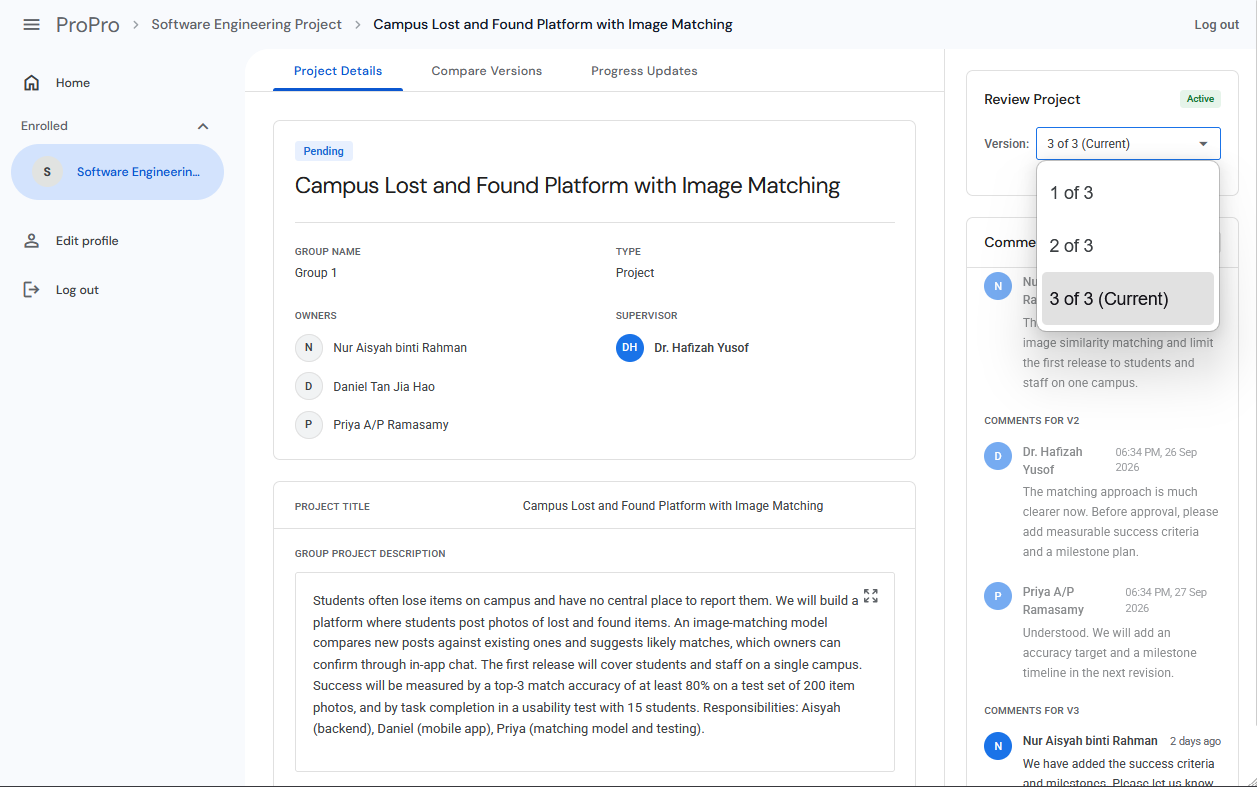Click the COMMENTS FOR V3 heading

click(x=1032, y=711)
